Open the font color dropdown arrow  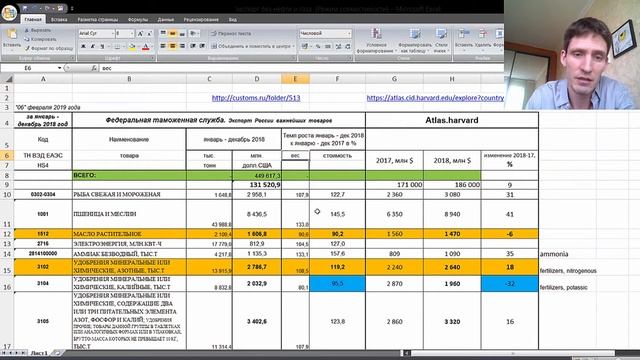point(151,47)
